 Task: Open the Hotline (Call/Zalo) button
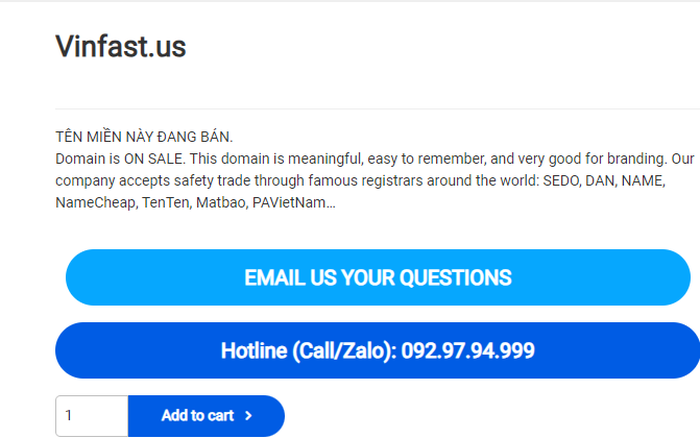click(378, 350)
